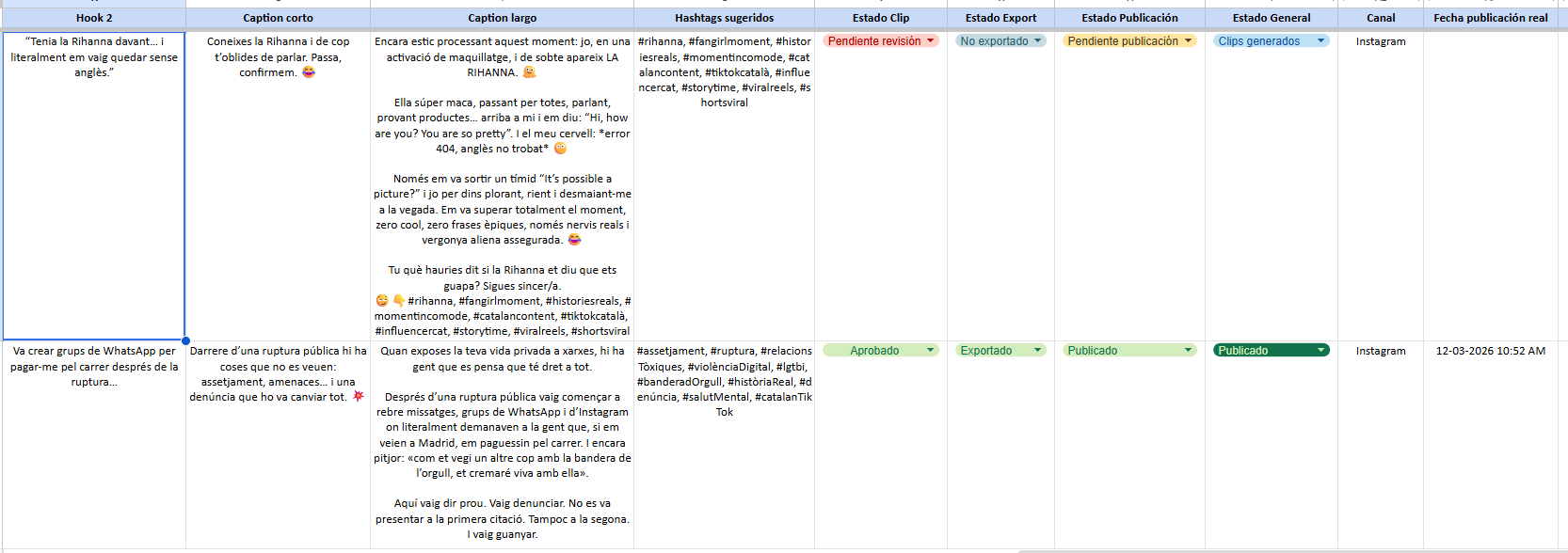
Task: Click the hashtags cell starting "#assetjament, #ruptura"
Action: pyautogui.click(x=724, y=444)
